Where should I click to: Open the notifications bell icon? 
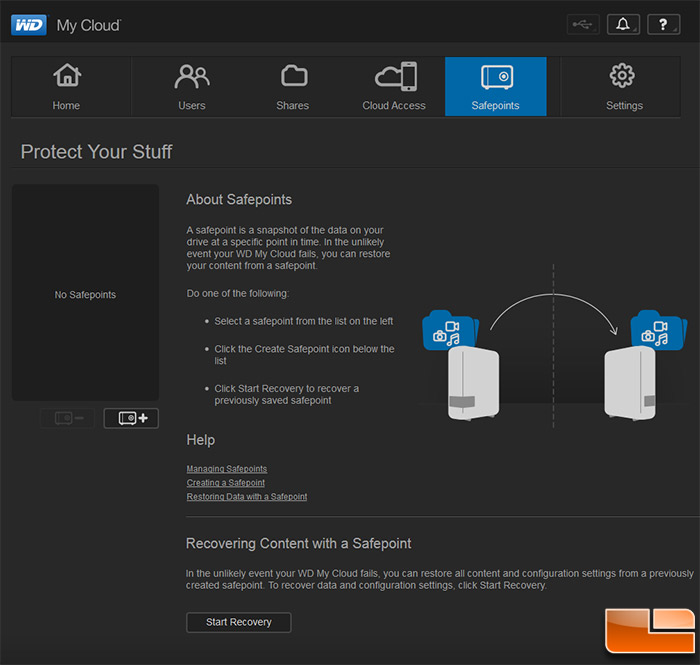tap(623, 24)
